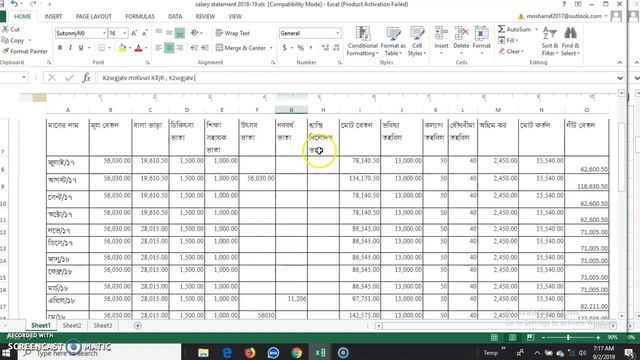
Task: Apply Accounting dollar number format
Action: [284, 48]
